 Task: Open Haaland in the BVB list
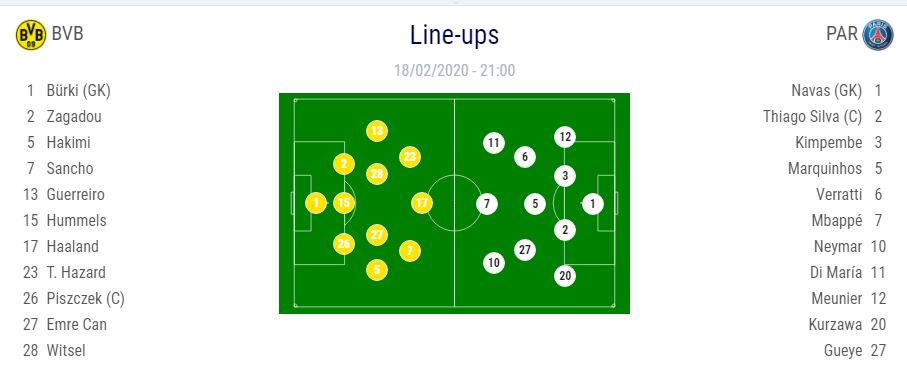[x=73, y=246]
